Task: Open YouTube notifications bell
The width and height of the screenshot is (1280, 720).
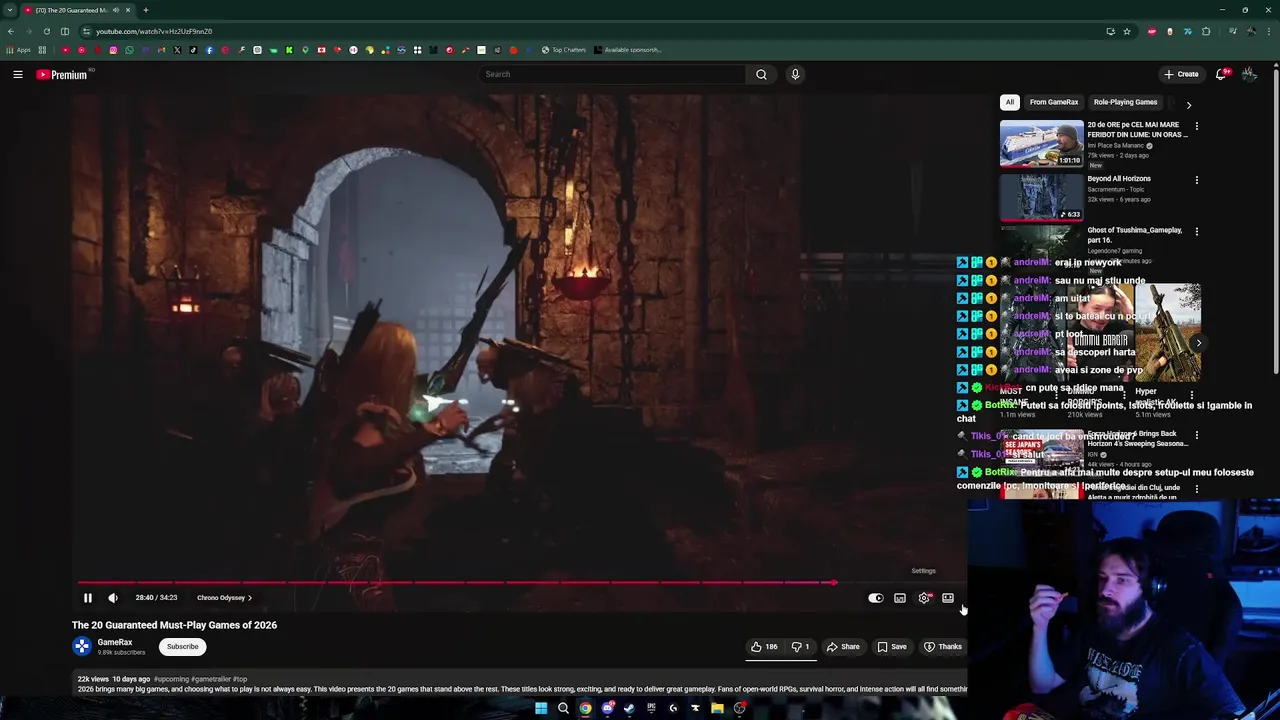Action: (x=1221, y=74)
